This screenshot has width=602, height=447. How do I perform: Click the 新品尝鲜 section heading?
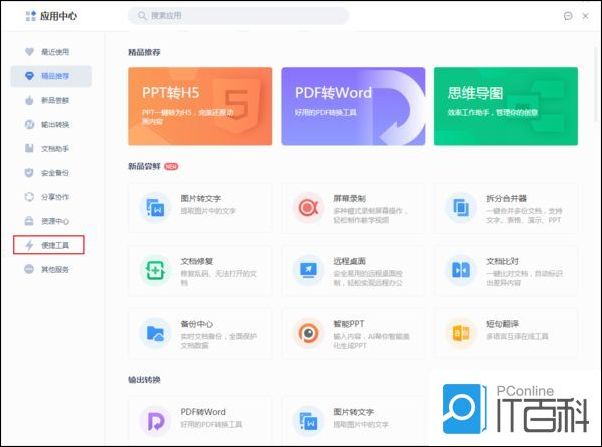[144, 166]
